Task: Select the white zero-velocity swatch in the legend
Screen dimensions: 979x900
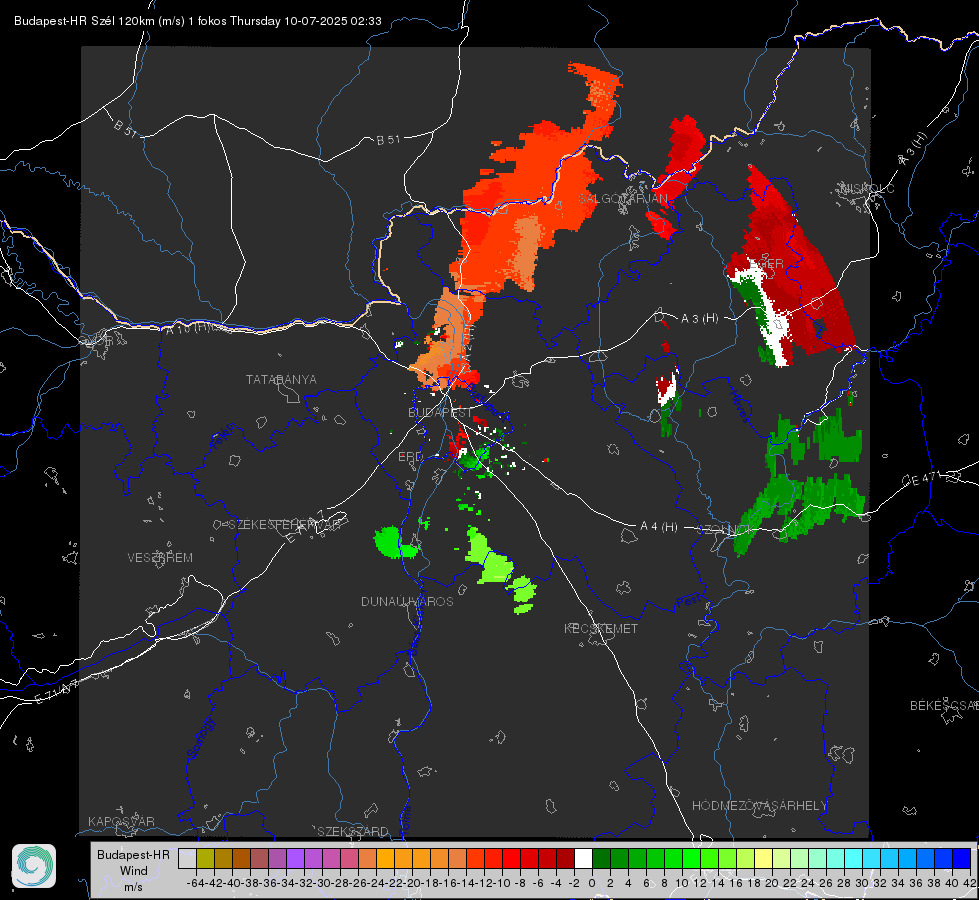Action: [x=583, y=858]
